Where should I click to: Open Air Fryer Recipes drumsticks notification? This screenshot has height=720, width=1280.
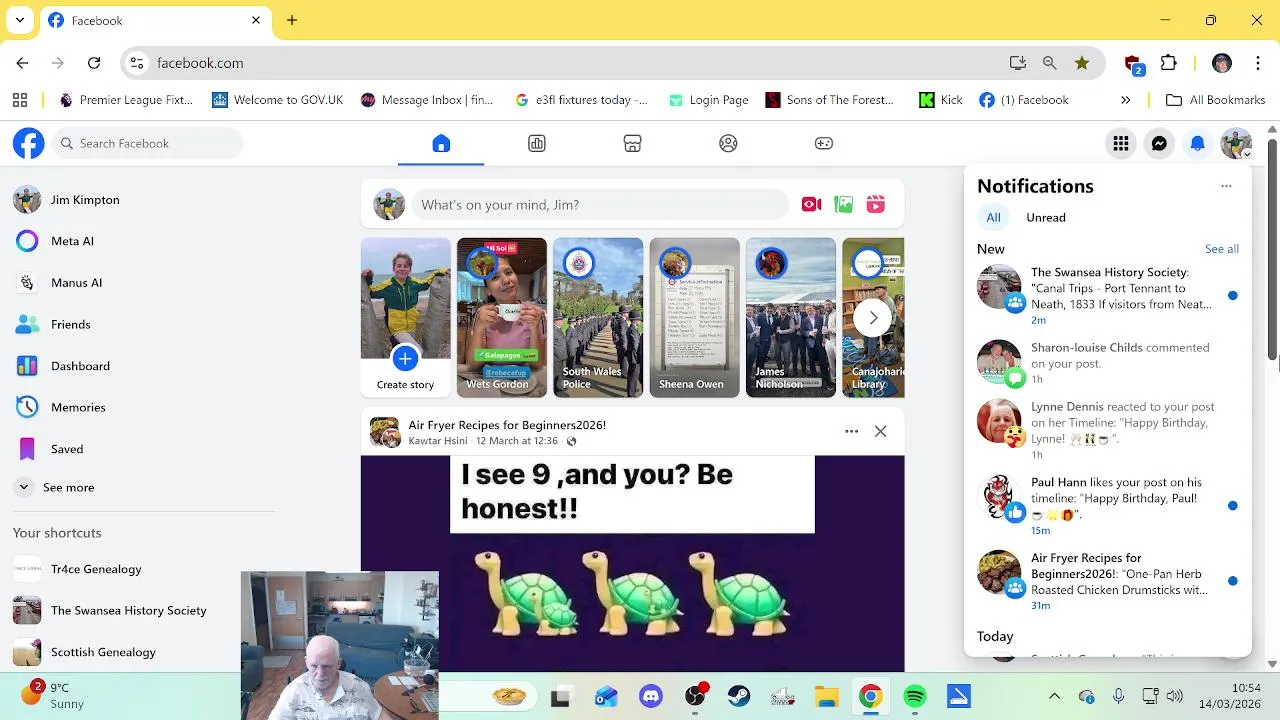pyautogui.click(x=1107, y=581)
